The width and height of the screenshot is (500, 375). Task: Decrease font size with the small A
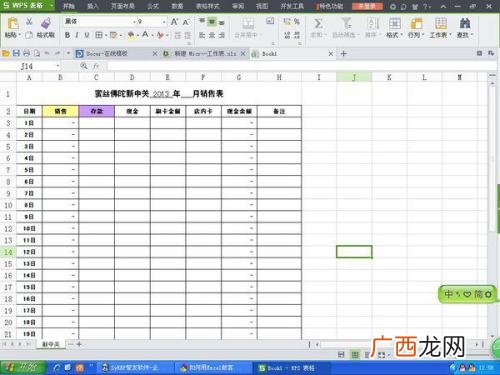(x=186, y=22)
